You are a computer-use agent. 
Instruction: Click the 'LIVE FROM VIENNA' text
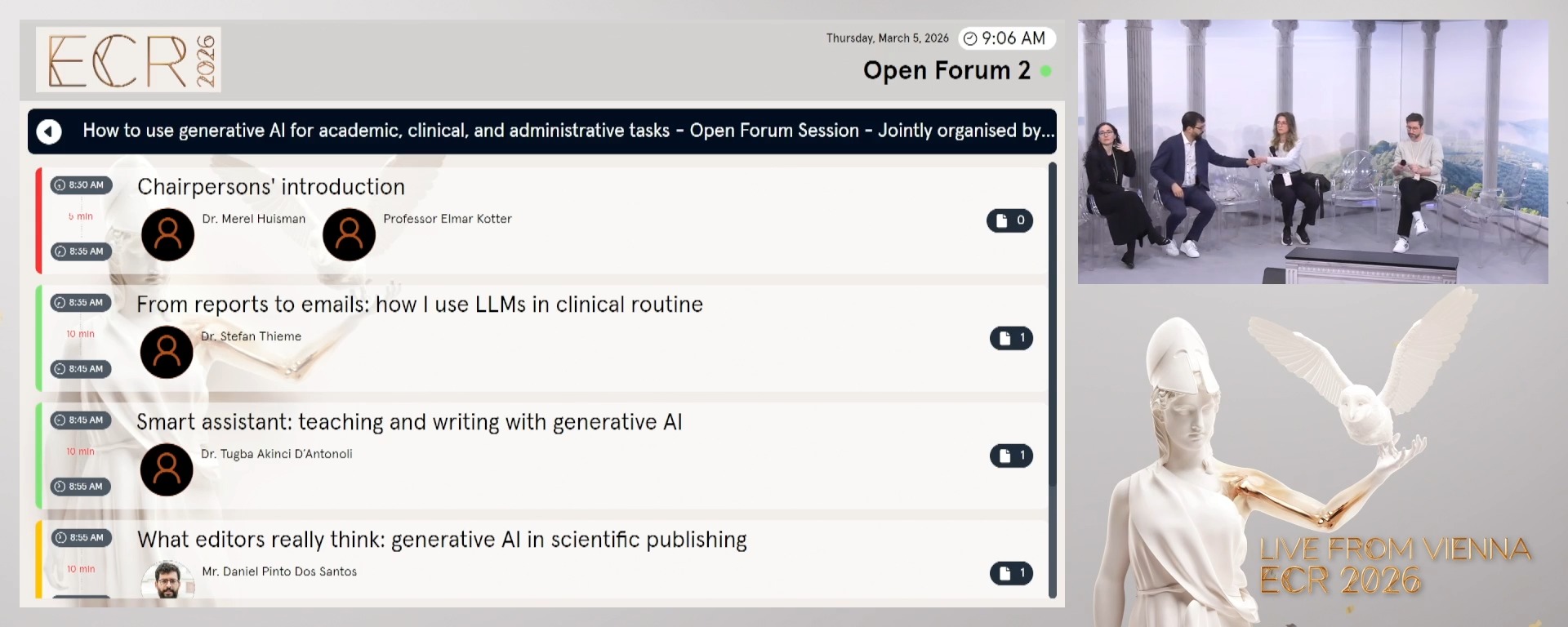click(1395, 549)
